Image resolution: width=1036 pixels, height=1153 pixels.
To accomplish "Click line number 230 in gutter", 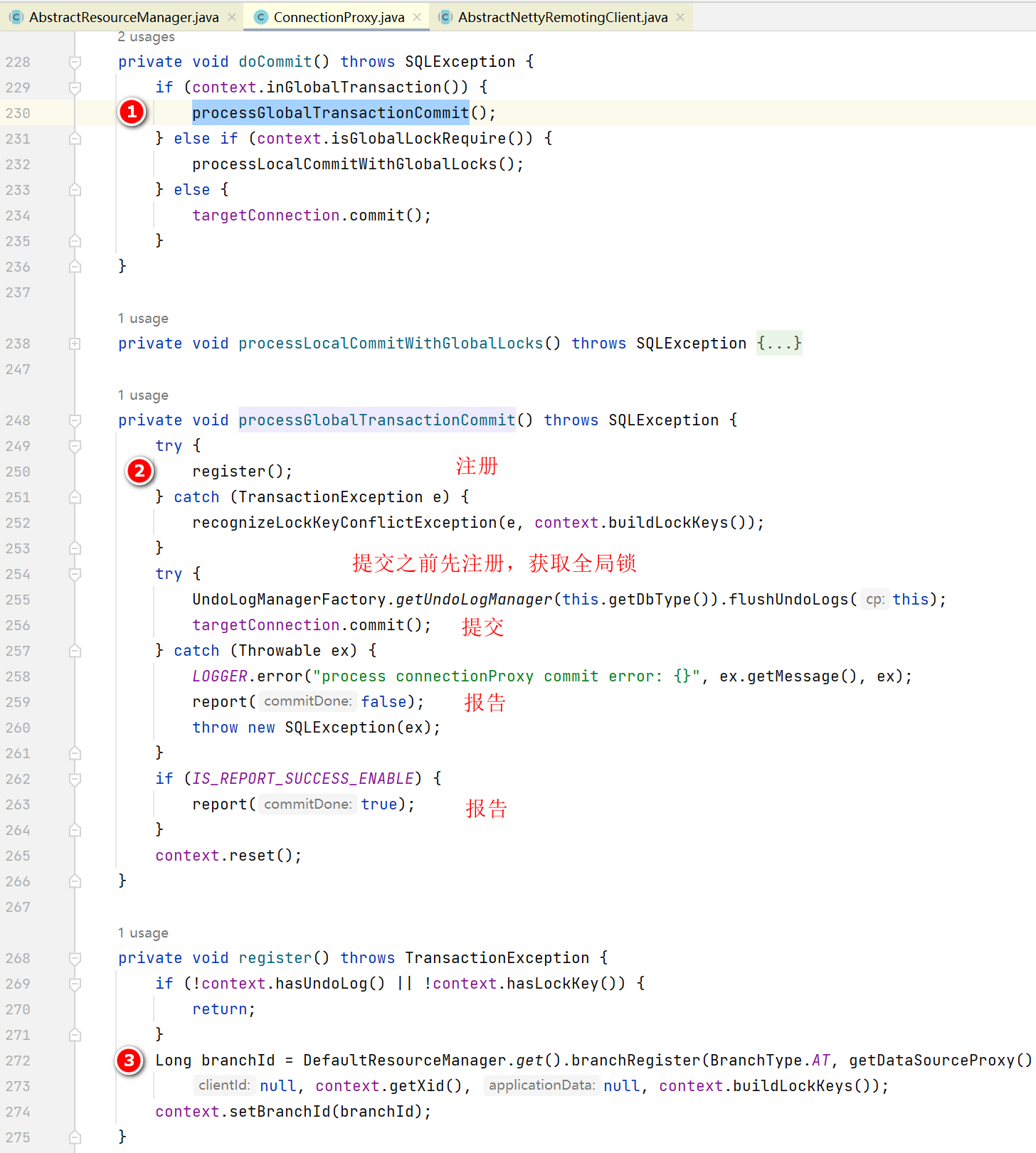I will click(x=18, y=113).
